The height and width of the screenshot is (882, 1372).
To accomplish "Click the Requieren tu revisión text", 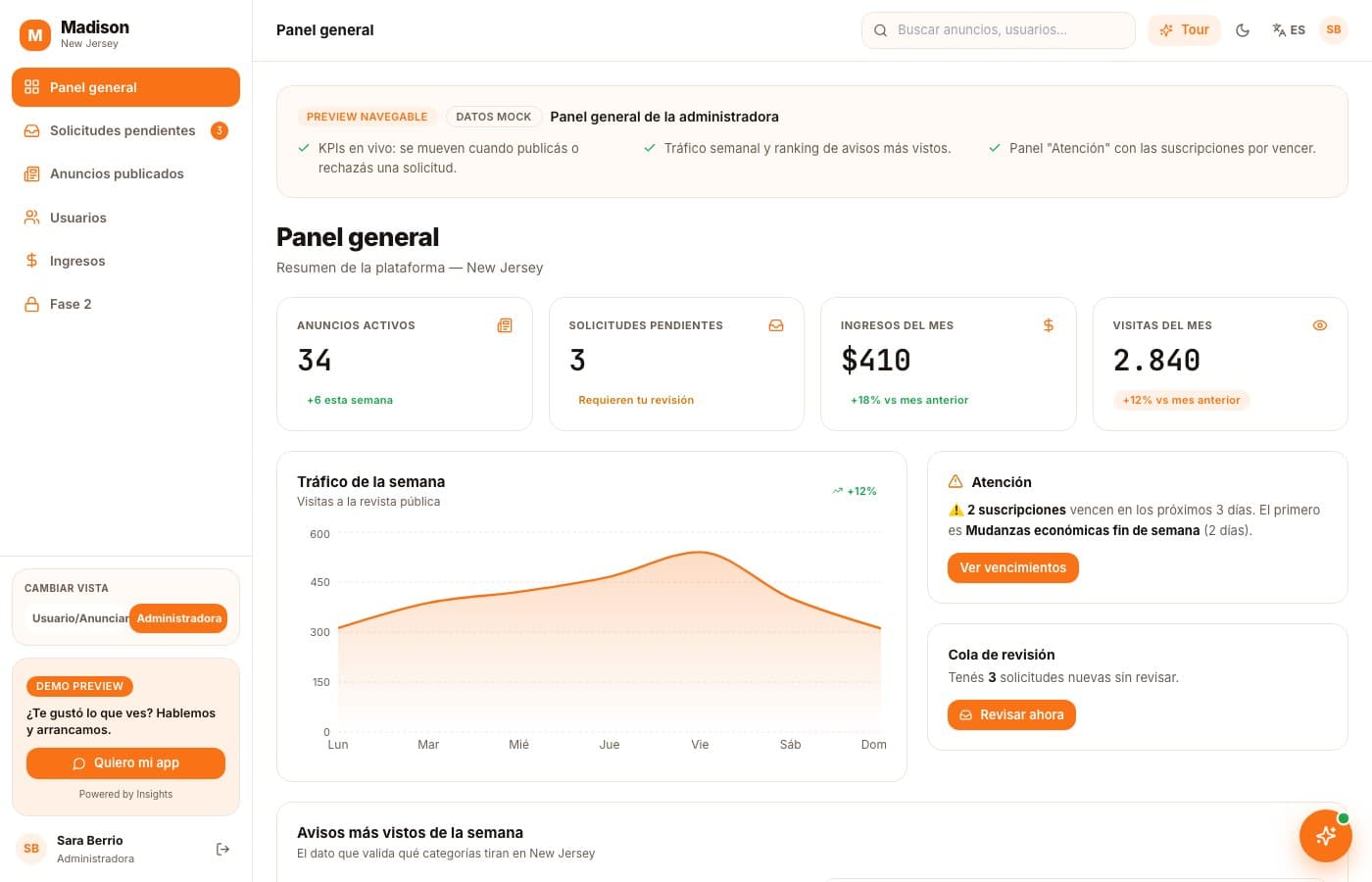I will tap(636, 400).
